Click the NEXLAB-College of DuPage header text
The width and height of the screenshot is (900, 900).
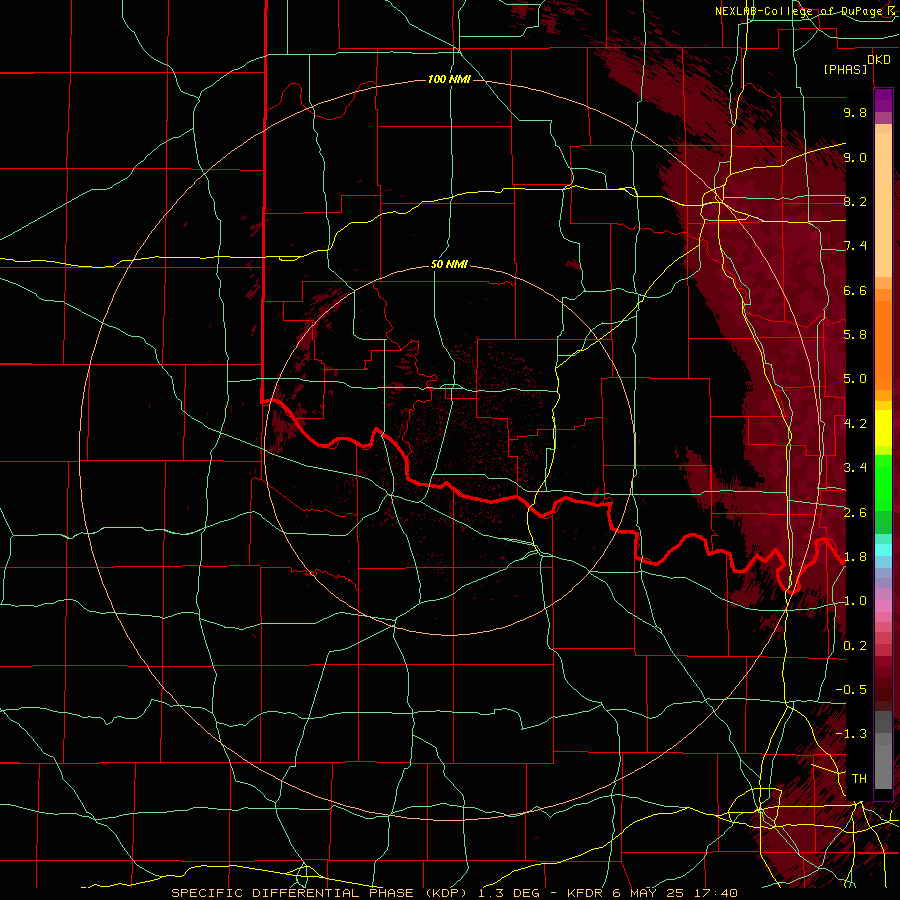[800, 11]
